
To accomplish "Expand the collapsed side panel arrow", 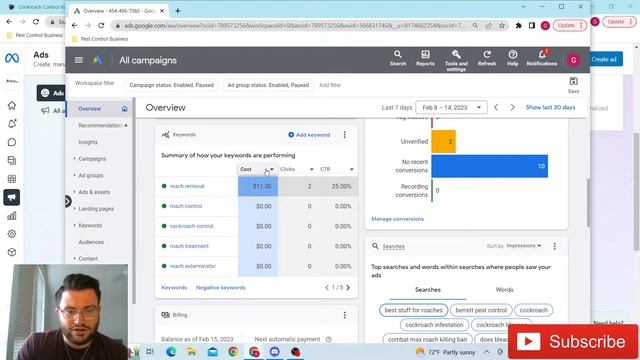I will click(x=68, y=201).
